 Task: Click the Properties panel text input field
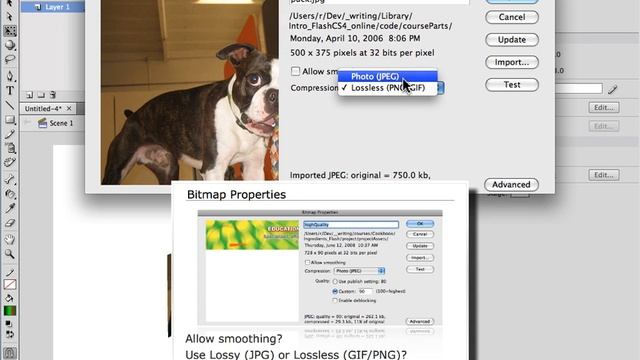579,89
